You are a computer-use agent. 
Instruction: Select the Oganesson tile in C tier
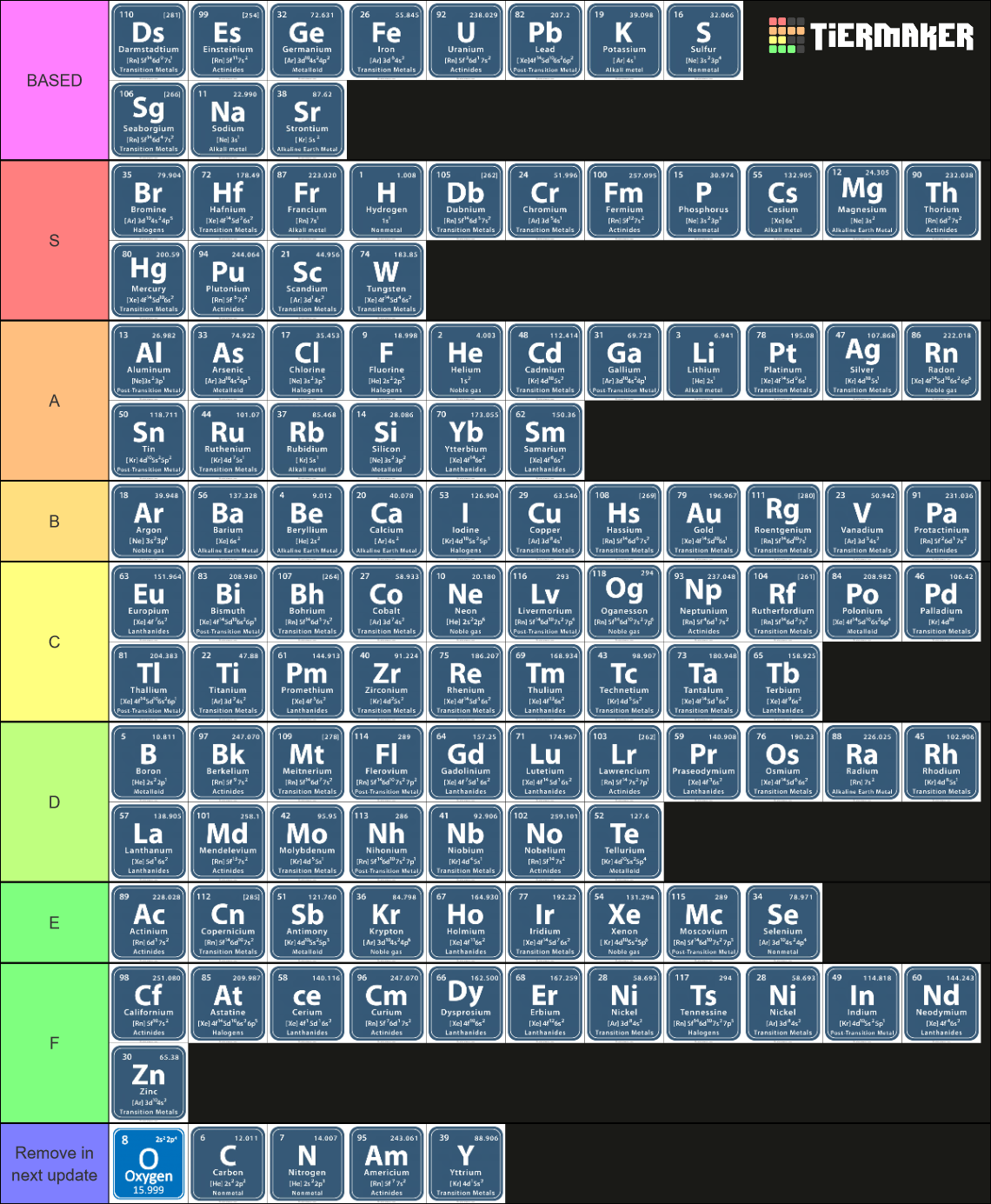click(x=624, y=601)
